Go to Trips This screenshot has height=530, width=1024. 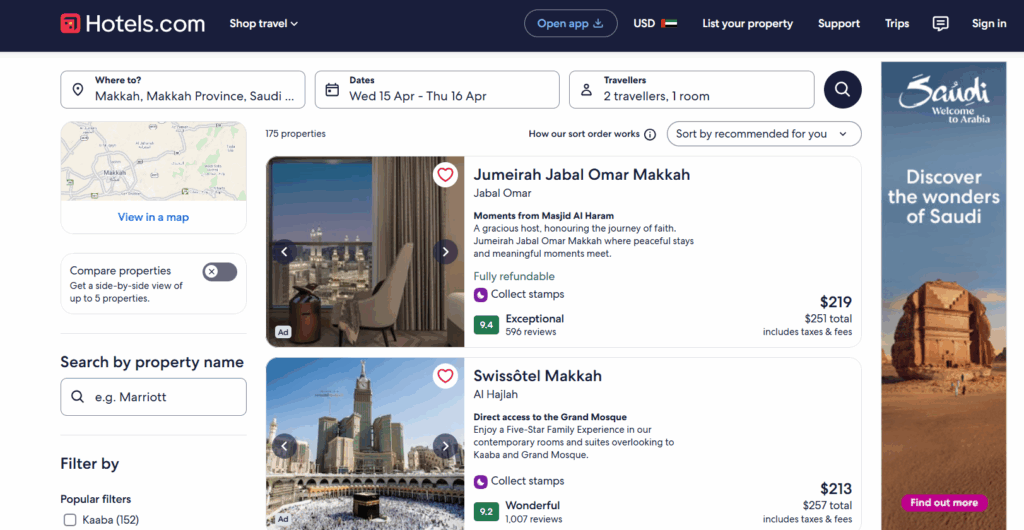click(x=897, y=23)
